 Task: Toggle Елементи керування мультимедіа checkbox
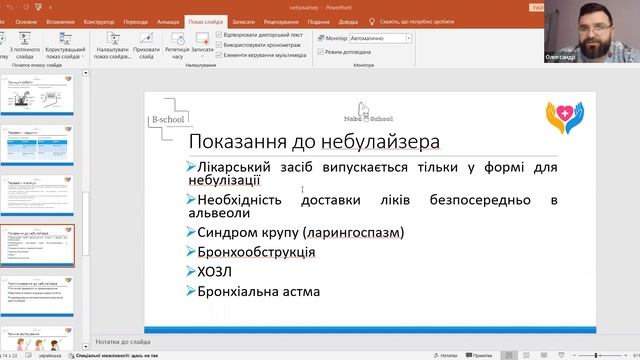pos(219,55)
